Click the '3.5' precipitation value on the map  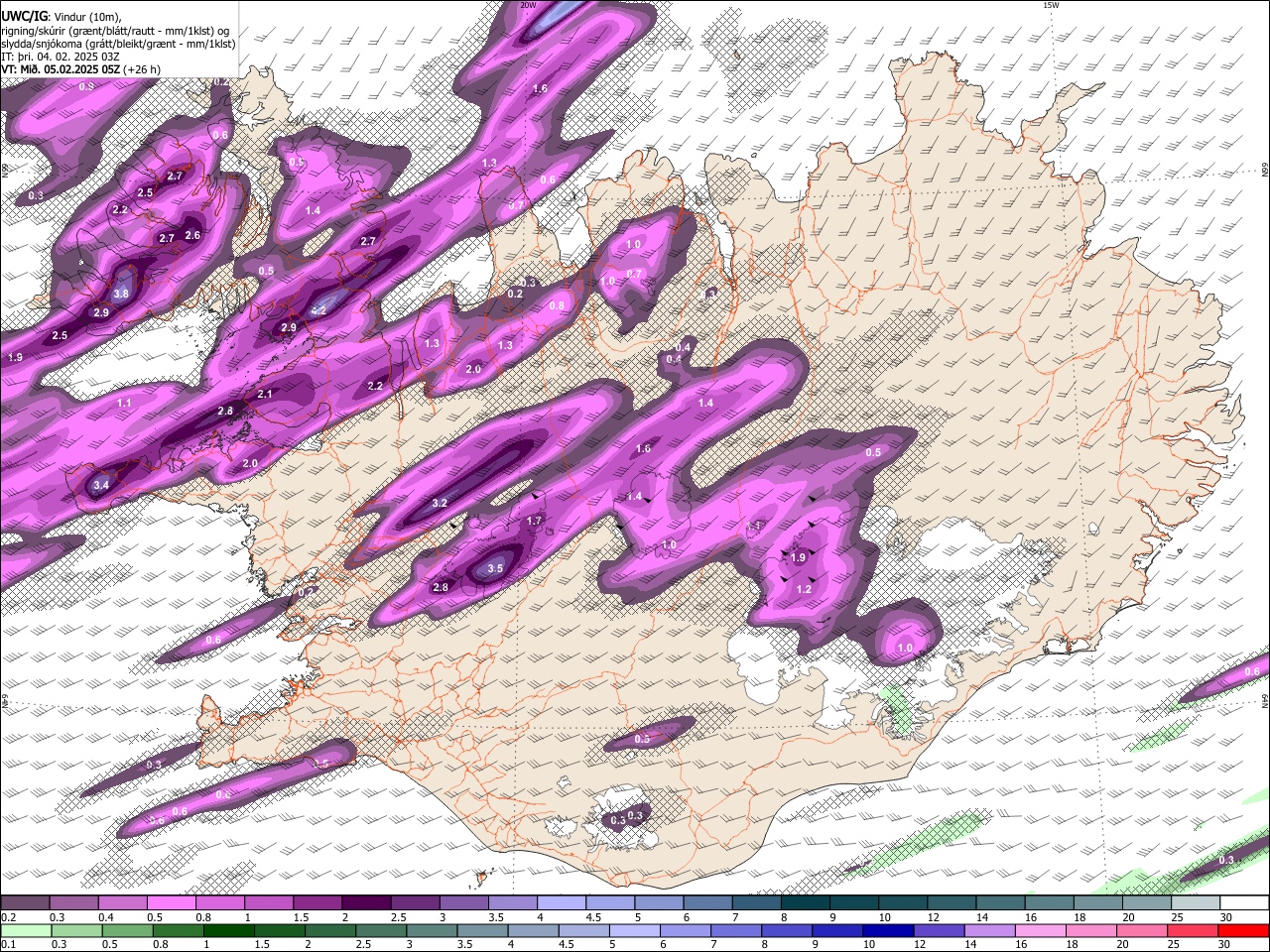(x=495, y=568)
